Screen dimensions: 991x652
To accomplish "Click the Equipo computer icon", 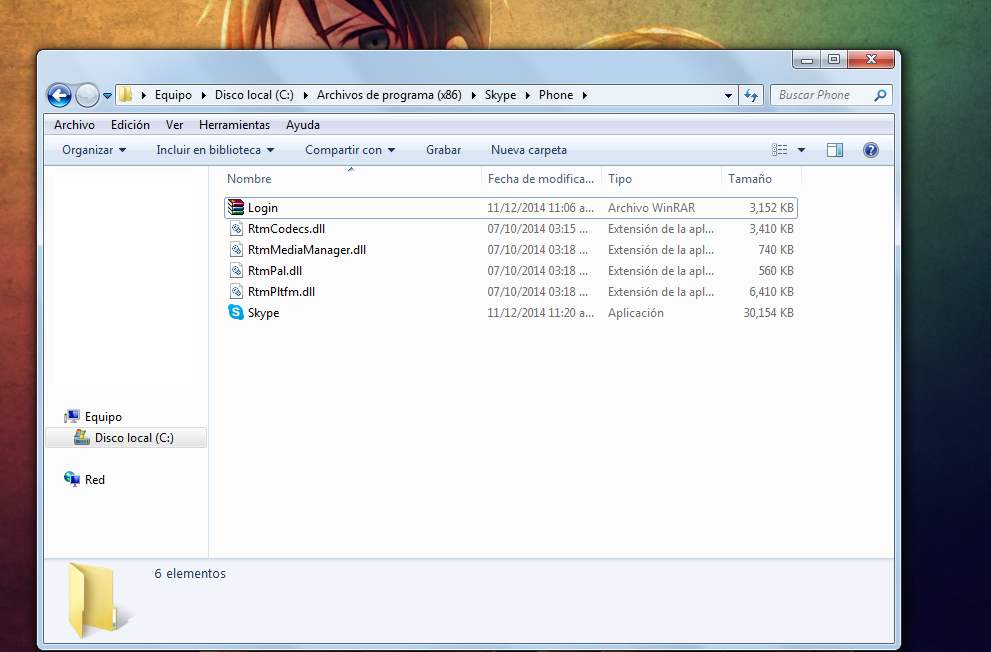I will pos(72,416).
